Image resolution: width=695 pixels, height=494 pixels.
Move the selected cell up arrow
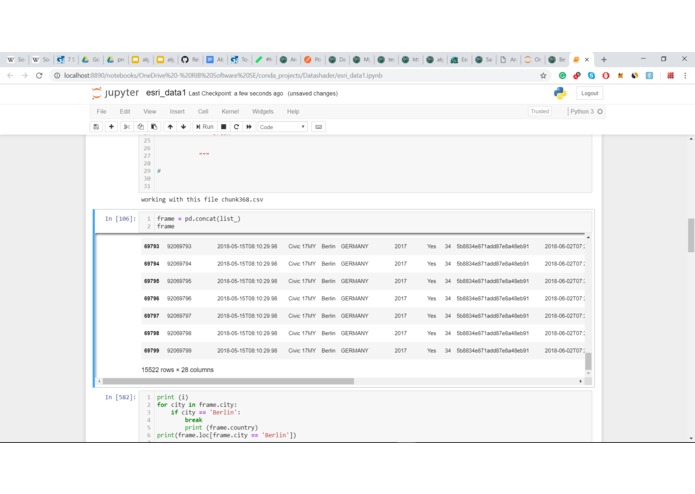click(x=170, y=127)
